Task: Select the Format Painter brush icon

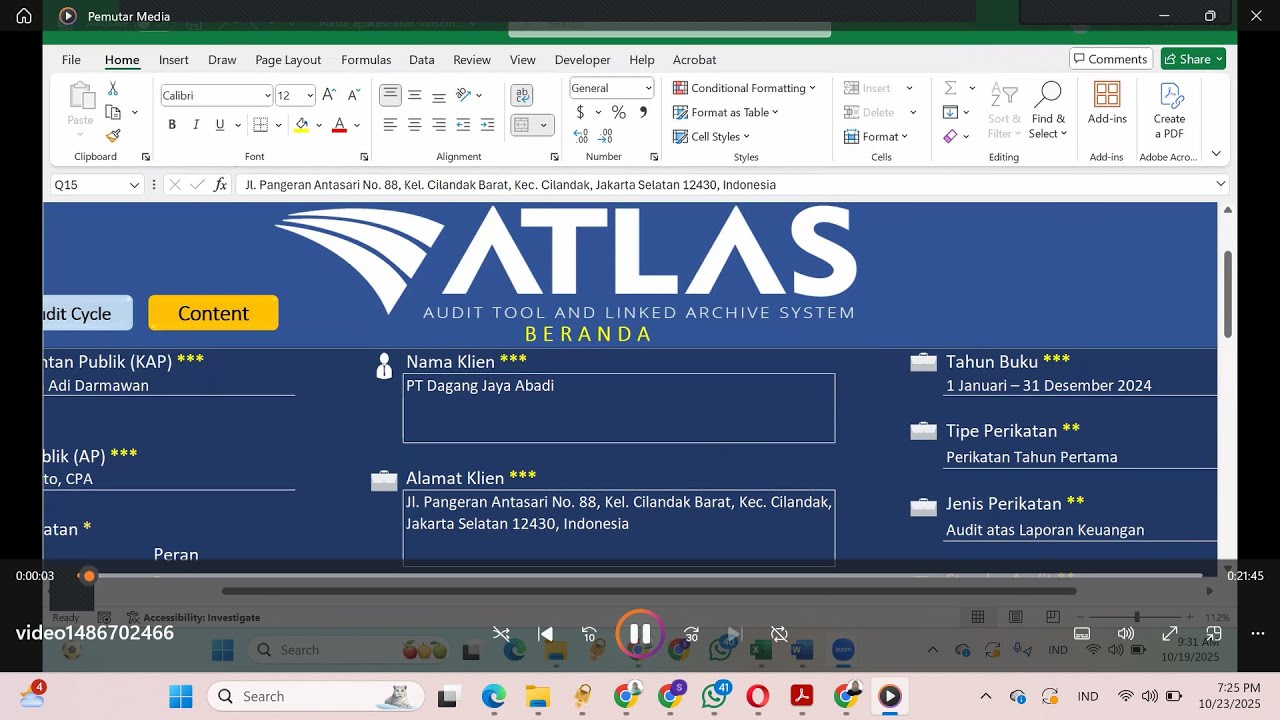Action: [113, 135]
